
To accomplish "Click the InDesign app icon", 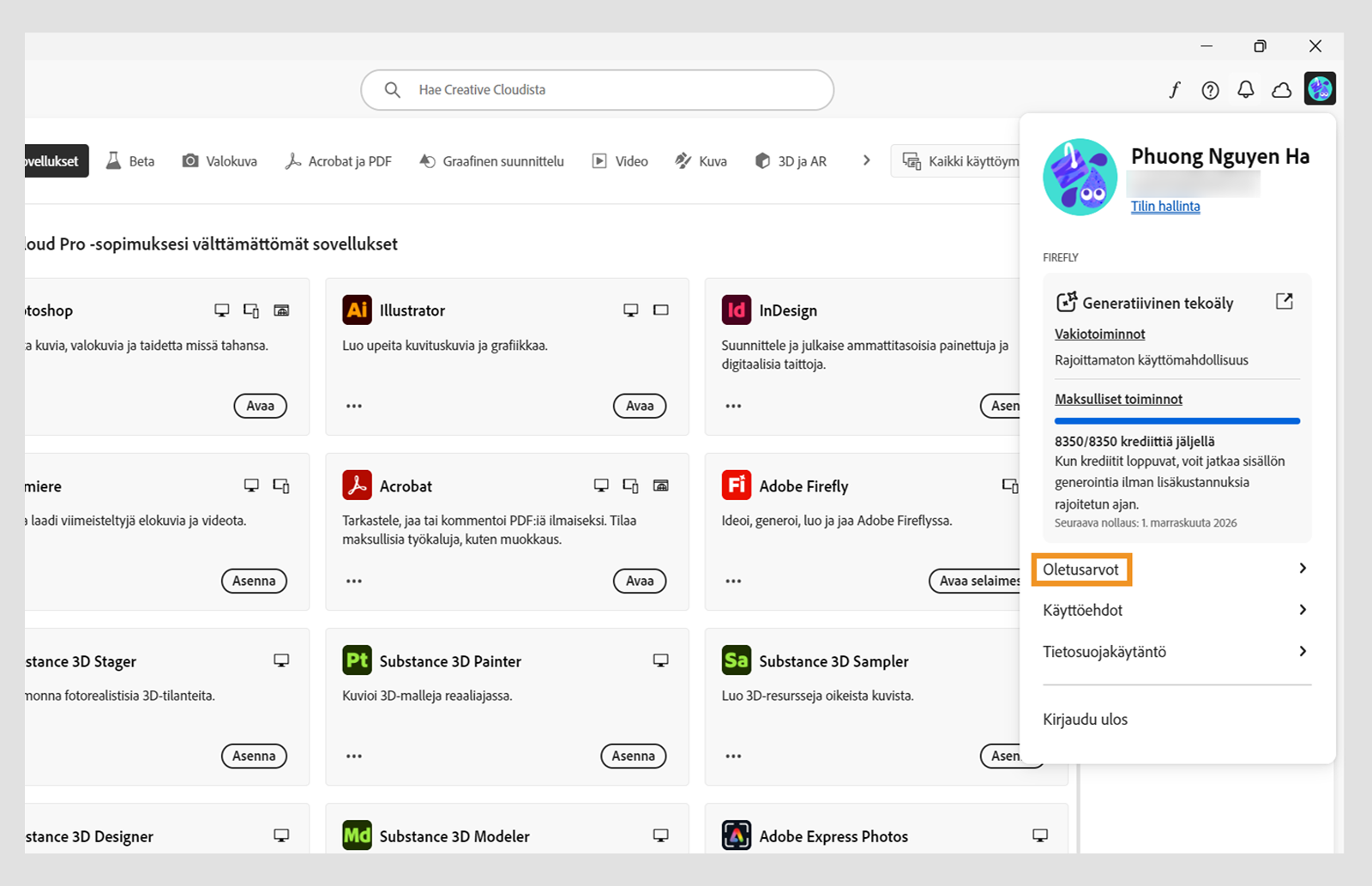I will 737,310.
